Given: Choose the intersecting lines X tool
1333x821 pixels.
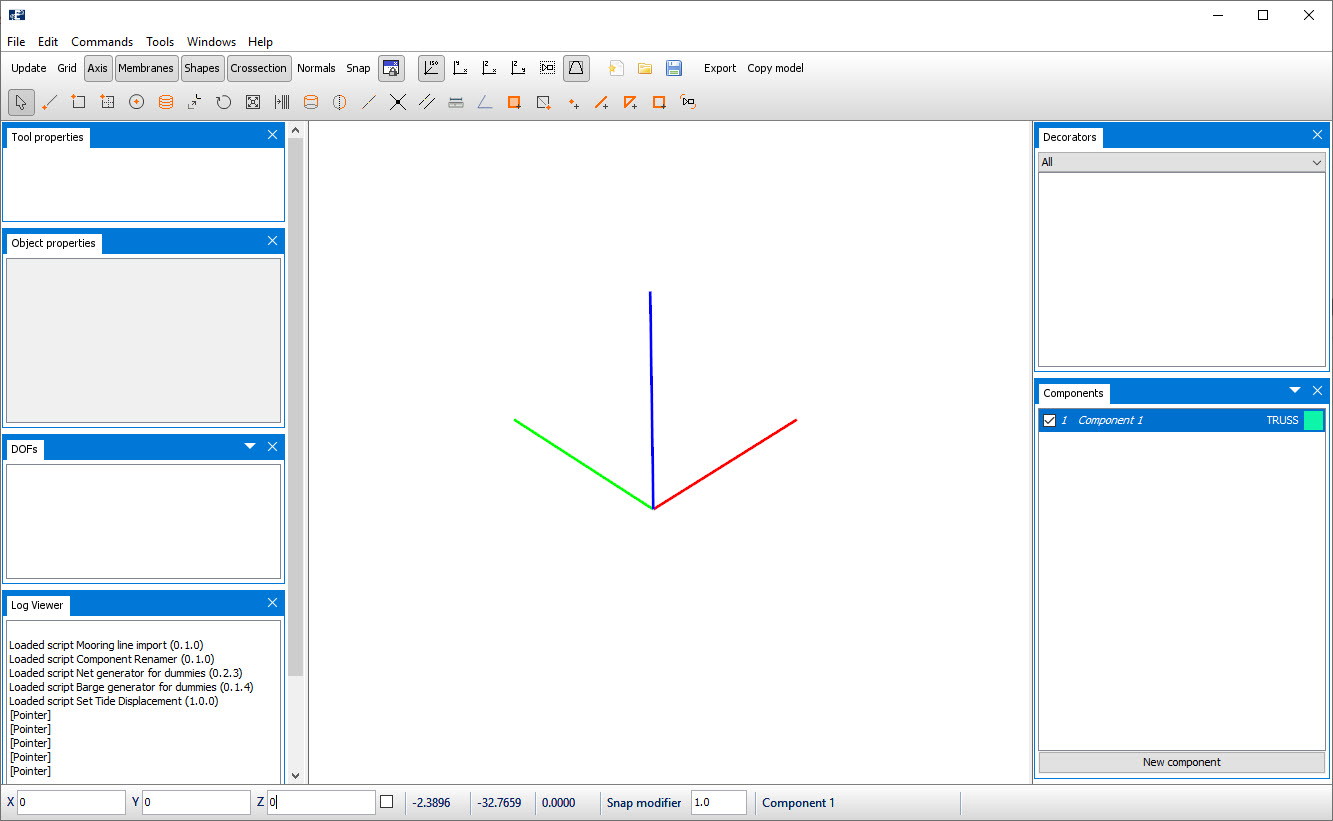Looking at the screenshot, I should (x=398, y=102).
